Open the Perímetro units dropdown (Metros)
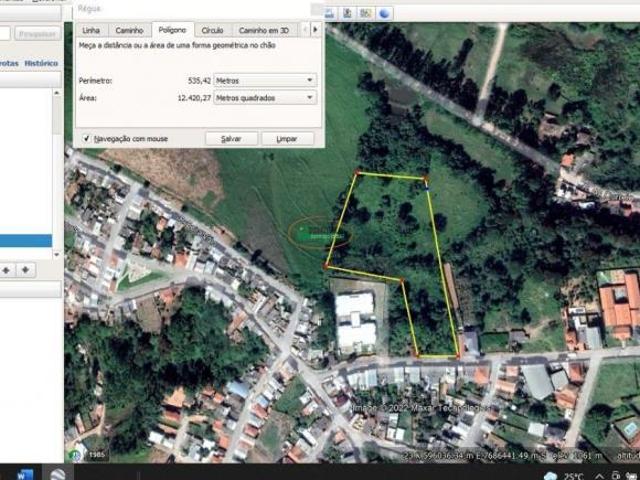Viewport: 640px width, 480px height. [x=265, y=80]
